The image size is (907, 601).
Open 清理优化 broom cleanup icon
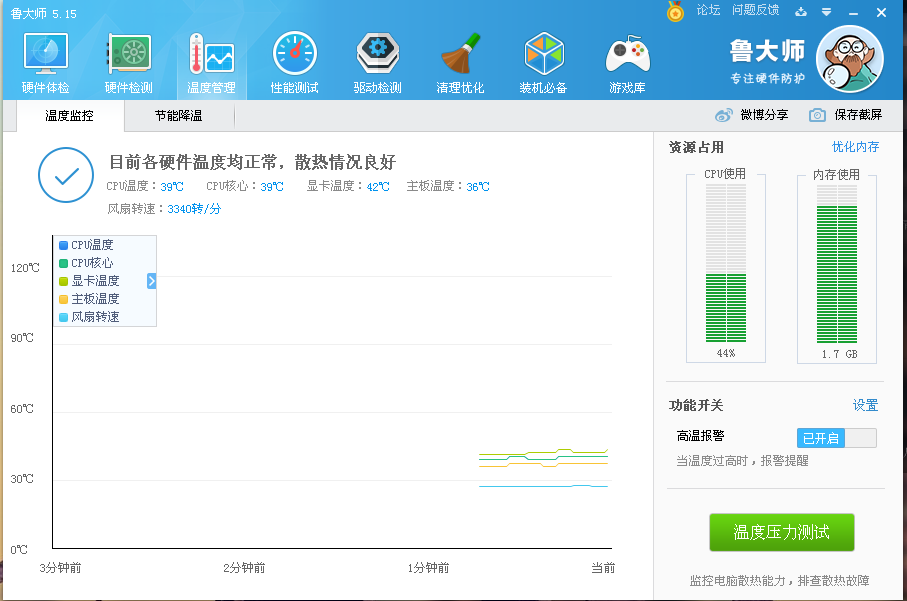click(460, 53)
